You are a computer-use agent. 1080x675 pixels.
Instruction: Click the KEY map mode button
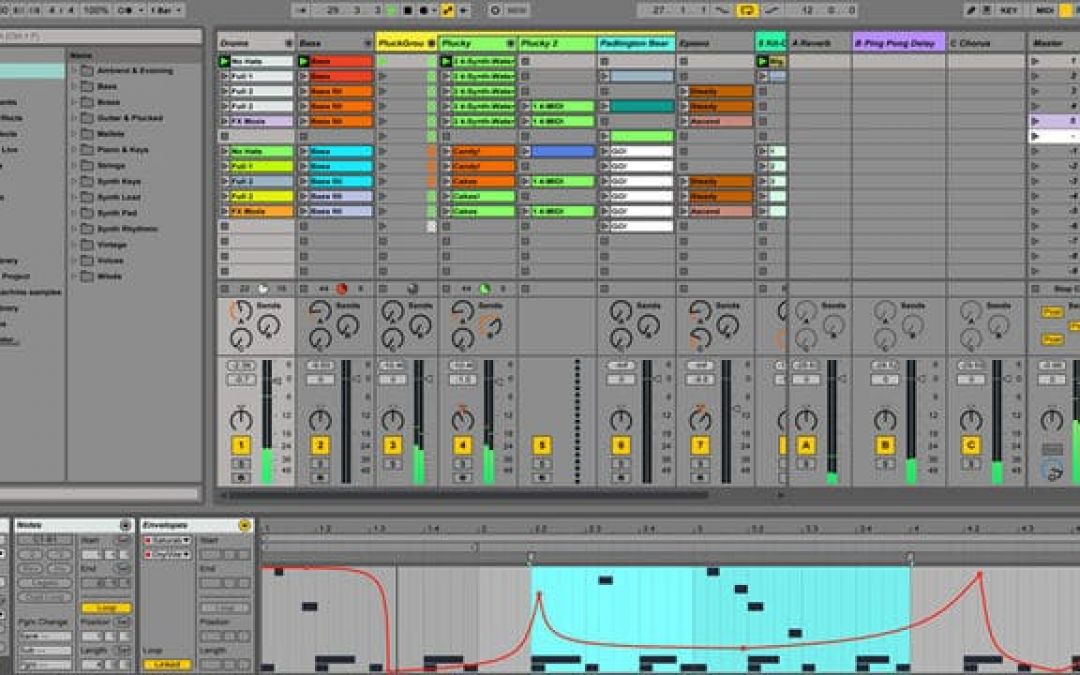pos(1009,10)
